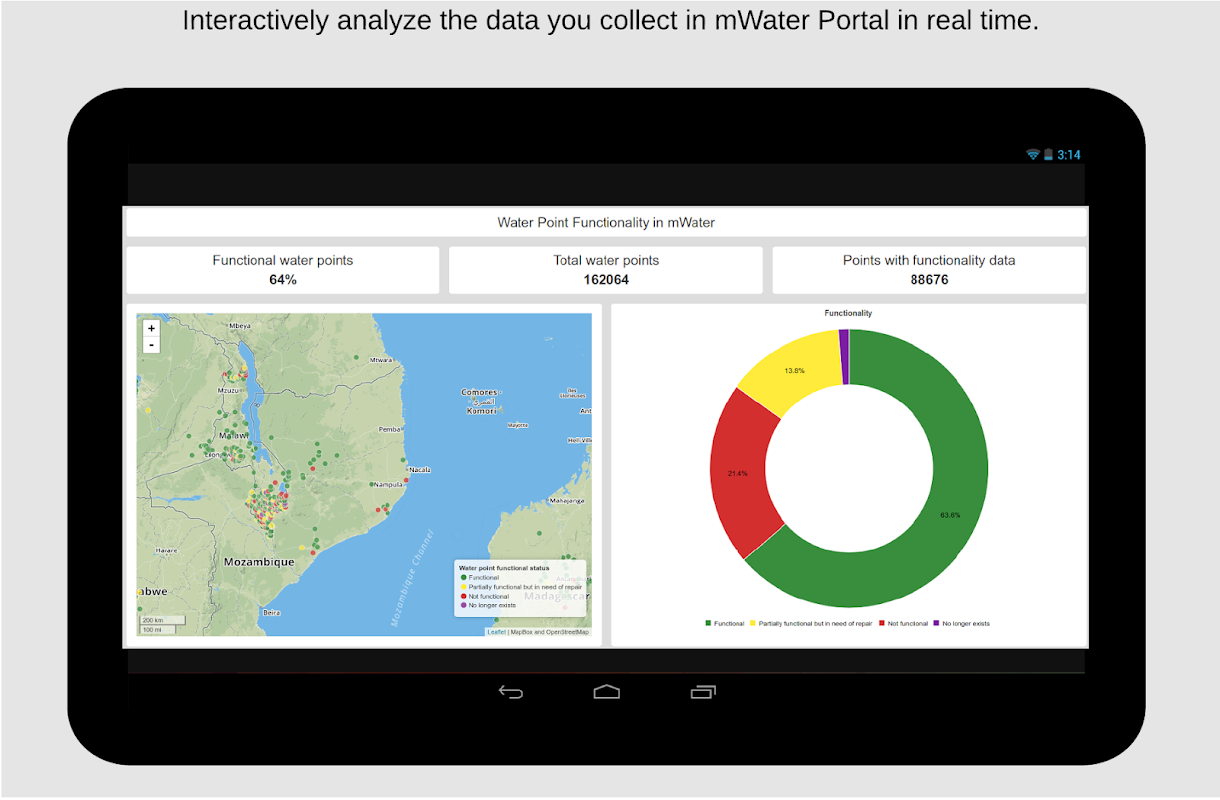The image size is (1220, 800).
Task: Click Not functional in the map legend
Action: coord(485,596)
